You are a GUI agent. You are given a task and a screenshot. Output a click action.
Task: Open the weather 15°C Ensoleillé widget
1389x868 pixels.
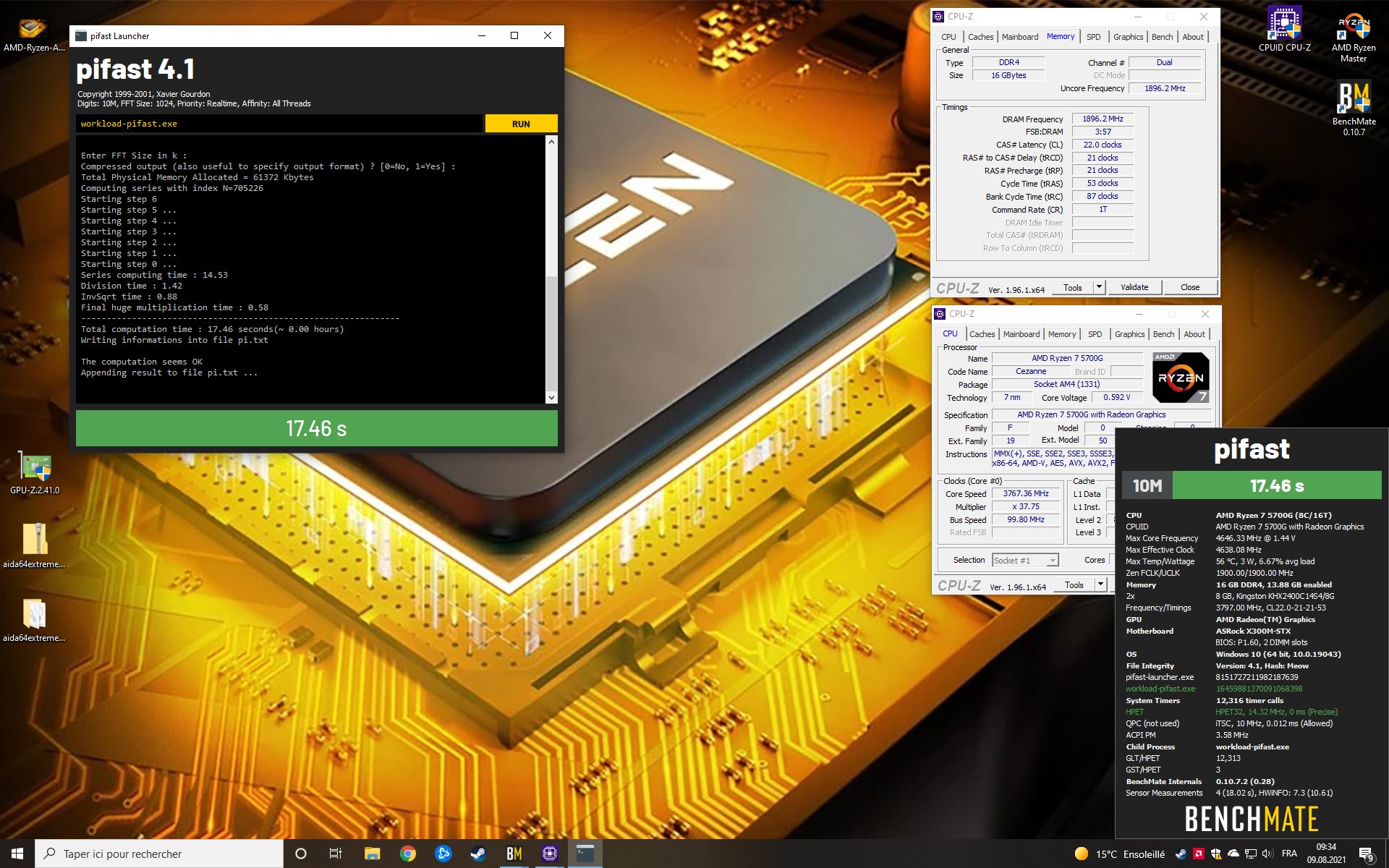coord(1119,854)
